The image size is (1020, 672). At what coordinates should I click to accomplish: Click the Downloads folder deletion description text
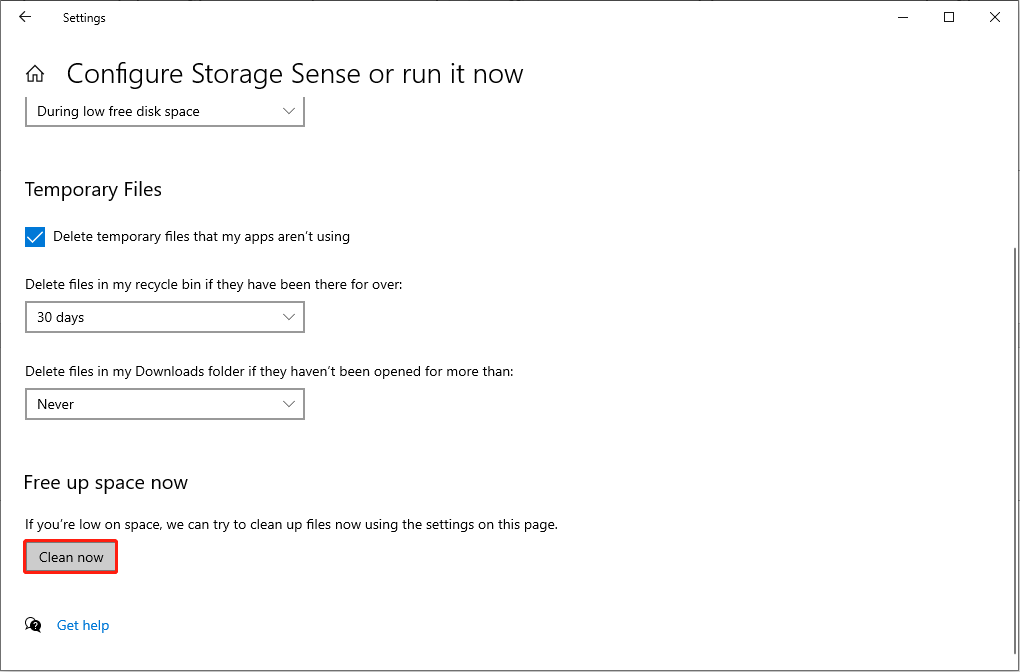tap(269, 371)
